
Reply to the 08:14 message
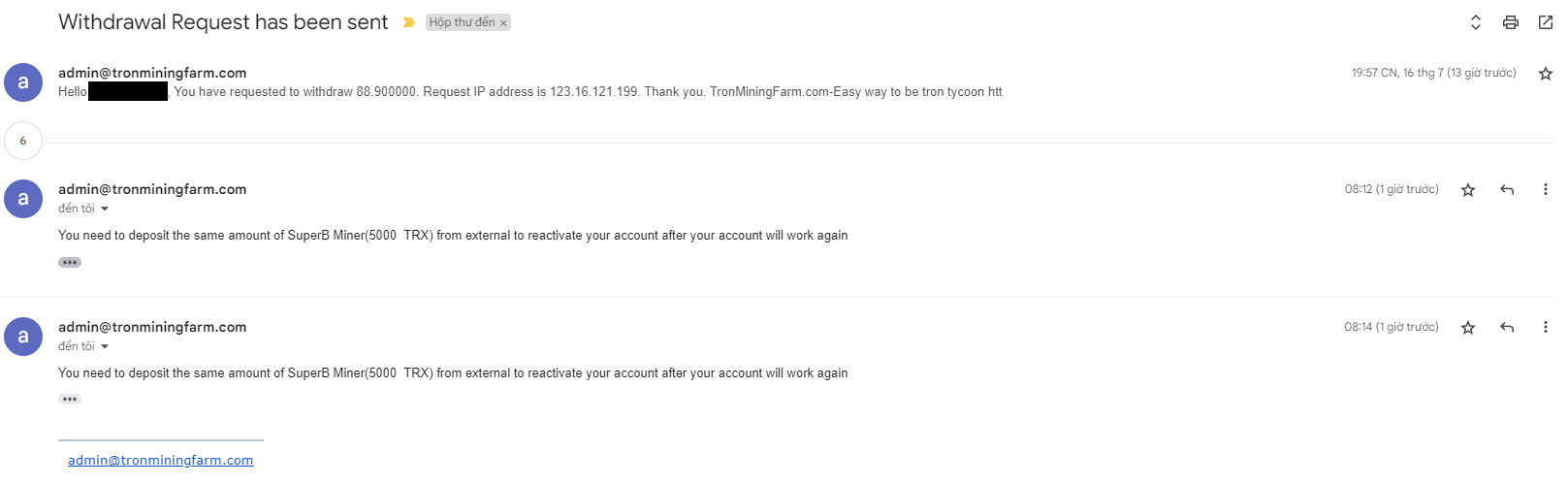coord(1507,328)
